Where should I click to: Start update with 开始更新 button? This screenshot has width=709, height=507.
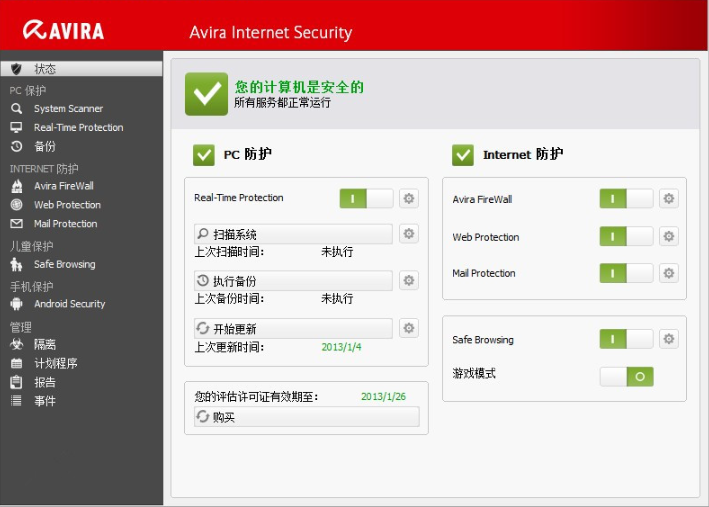coord(292,328)
